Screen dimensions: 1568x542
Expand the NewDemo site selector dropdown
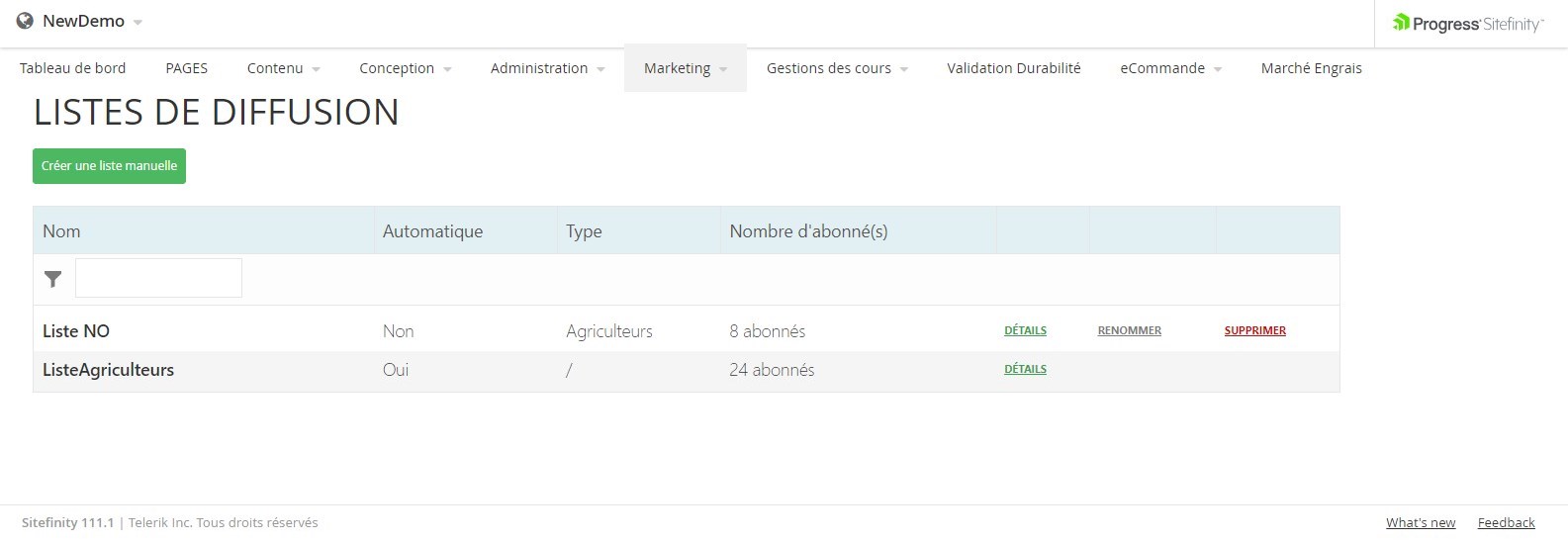point(137,22)
